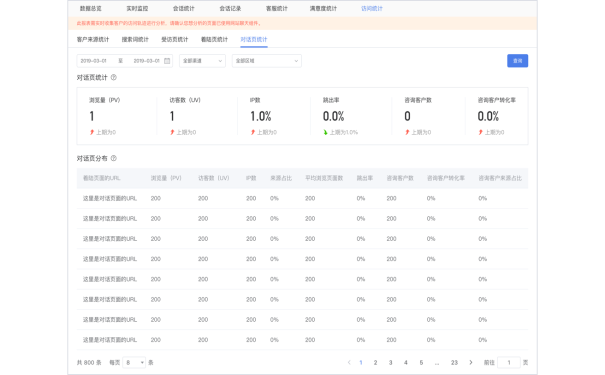Image resolution: width=605 pixels, height=375 pixels.
Task: Click the 咨询客户数 table column header
Action: [400, 178]
